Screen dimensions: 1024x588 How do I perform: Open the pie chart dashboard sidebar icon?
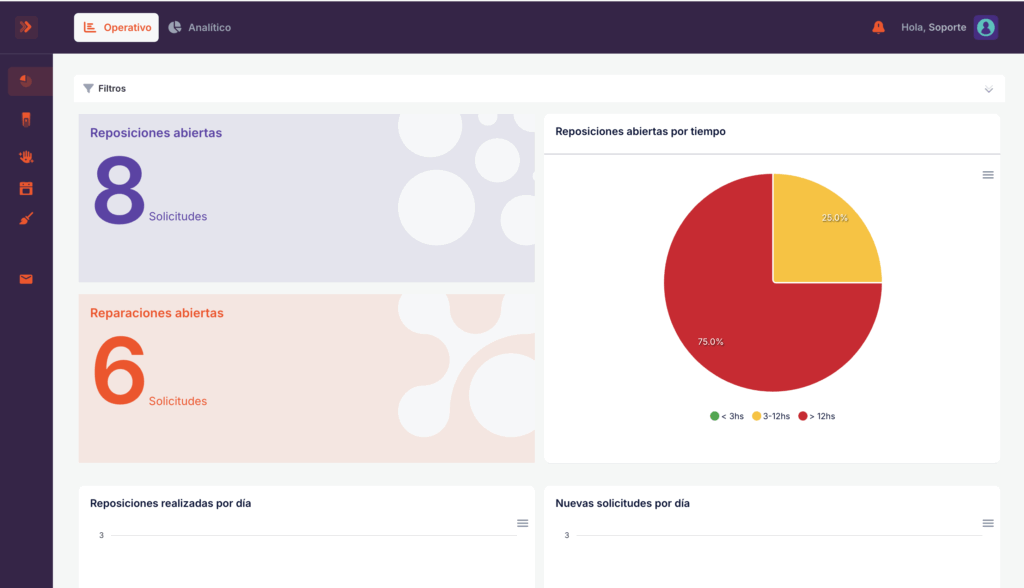(26, 82)
